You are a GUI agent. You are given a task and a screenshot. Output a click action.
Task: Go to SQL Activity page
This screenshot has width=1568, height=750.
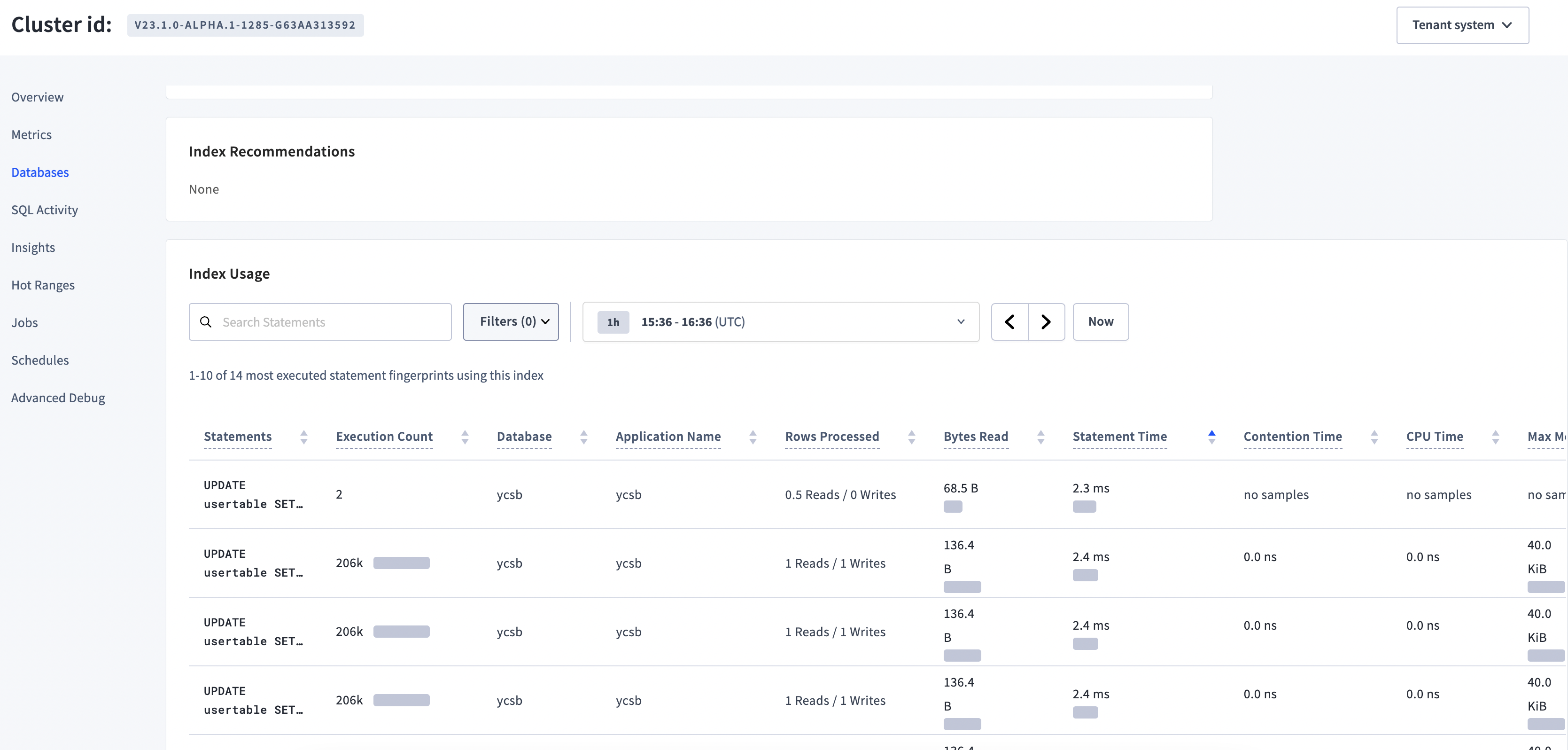click(x=45, y=210)
